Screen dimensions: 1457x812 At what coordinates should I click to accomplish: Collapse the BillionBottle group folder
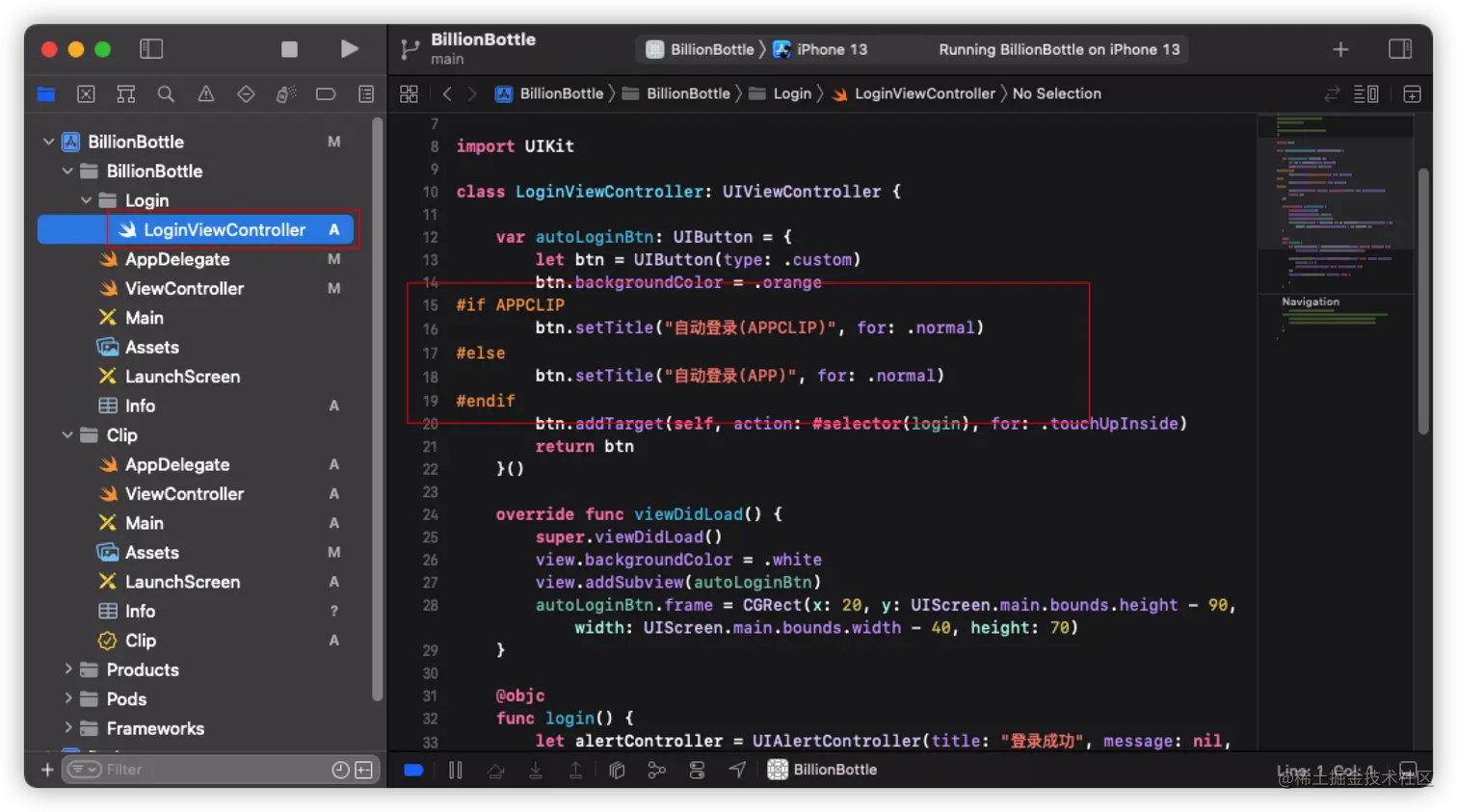pos(67,170)
